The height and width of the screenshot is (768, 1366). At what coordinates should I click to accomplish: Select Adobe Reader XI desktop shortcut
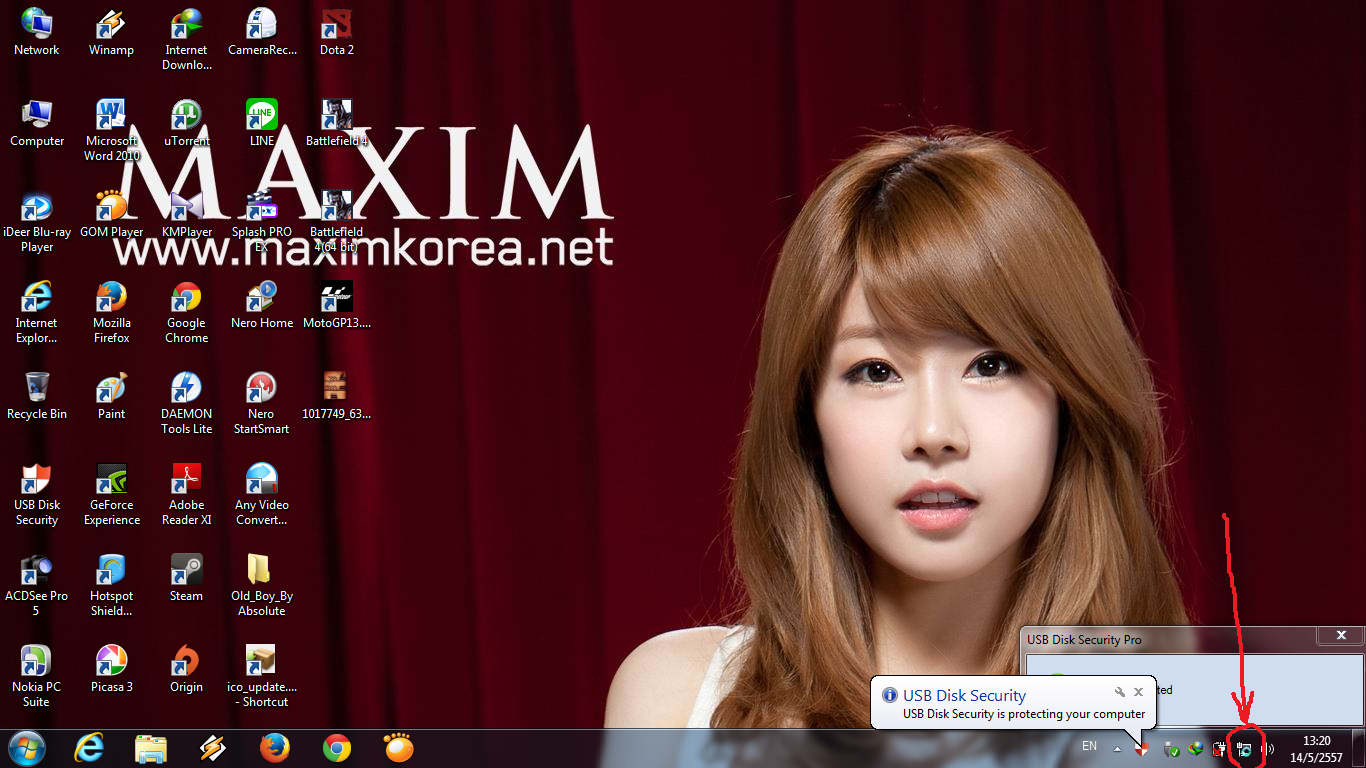[187, 494]
